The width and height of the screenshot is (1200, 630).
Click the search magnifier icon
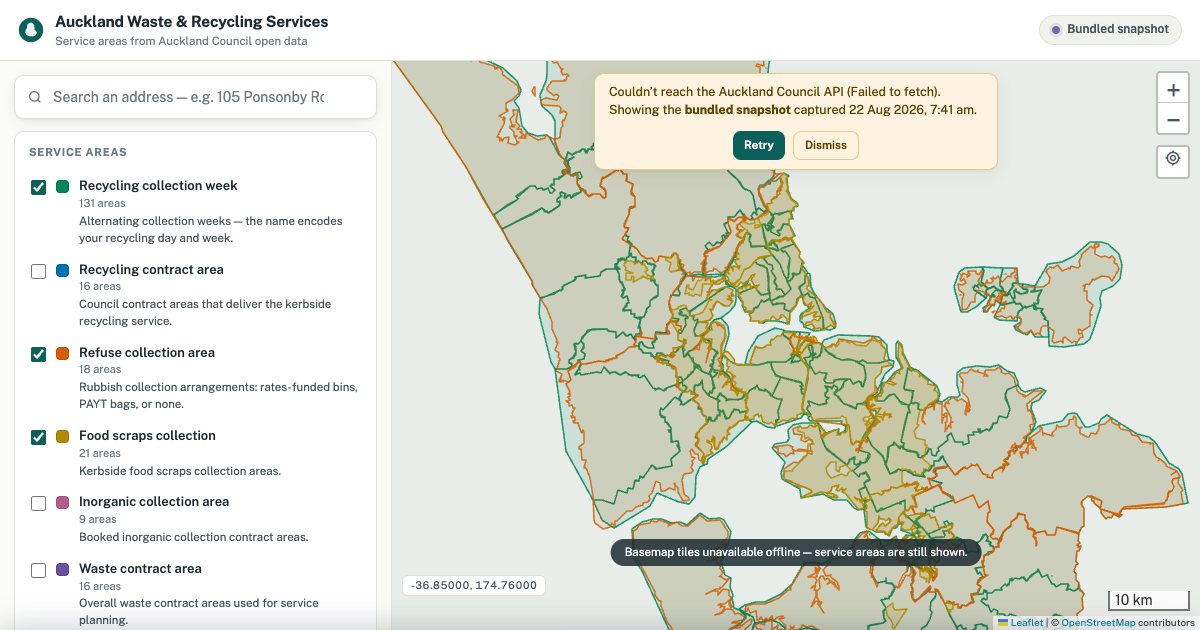pyautogui.click(x=35, y=97)
